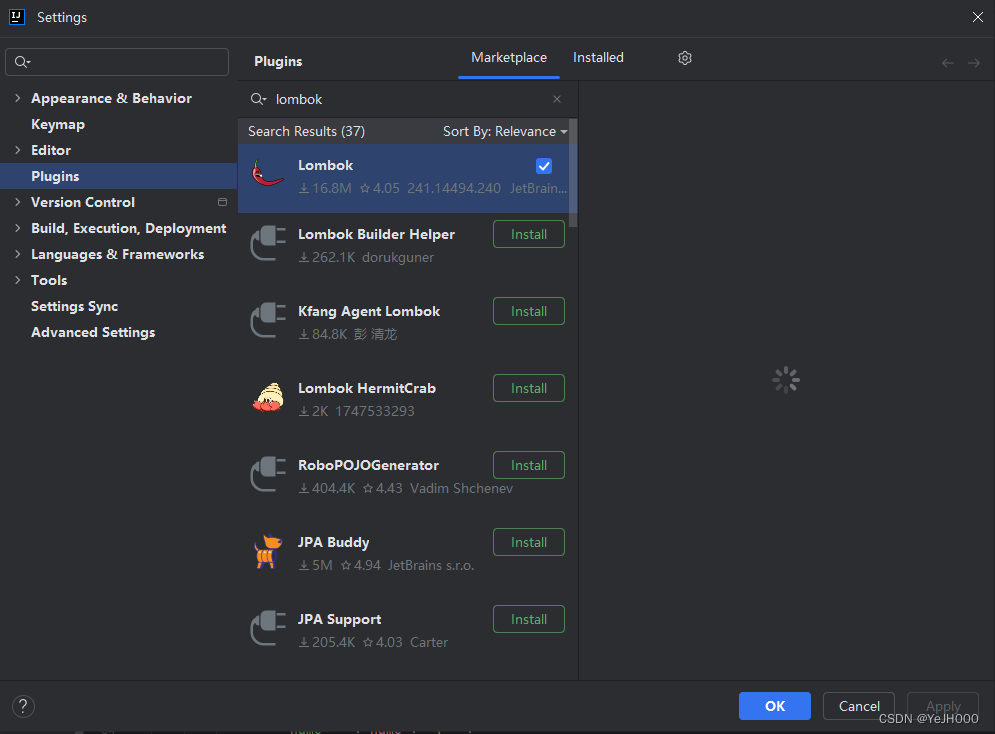Expand the Version Control node

click(18, 202)
